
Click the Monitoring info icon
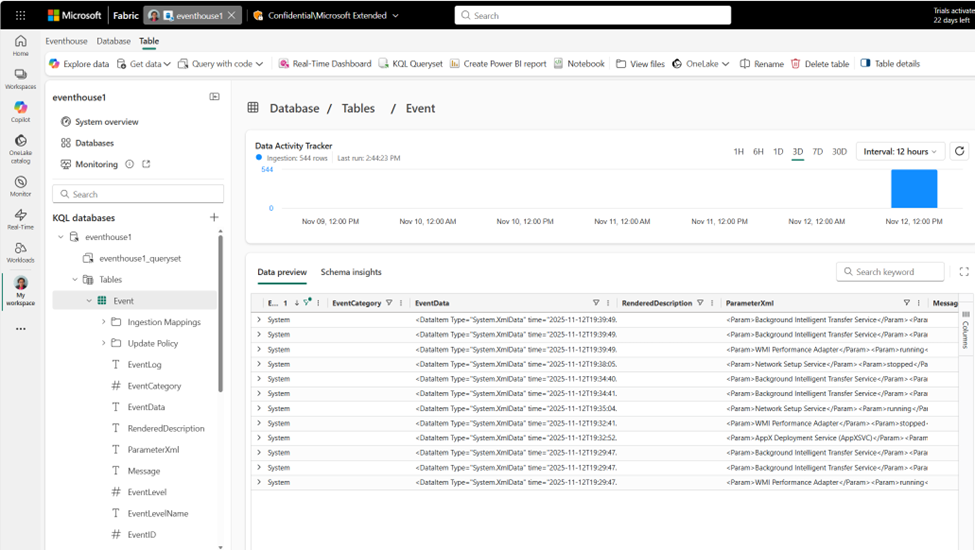pyautogui.click(x=129, y=164)
